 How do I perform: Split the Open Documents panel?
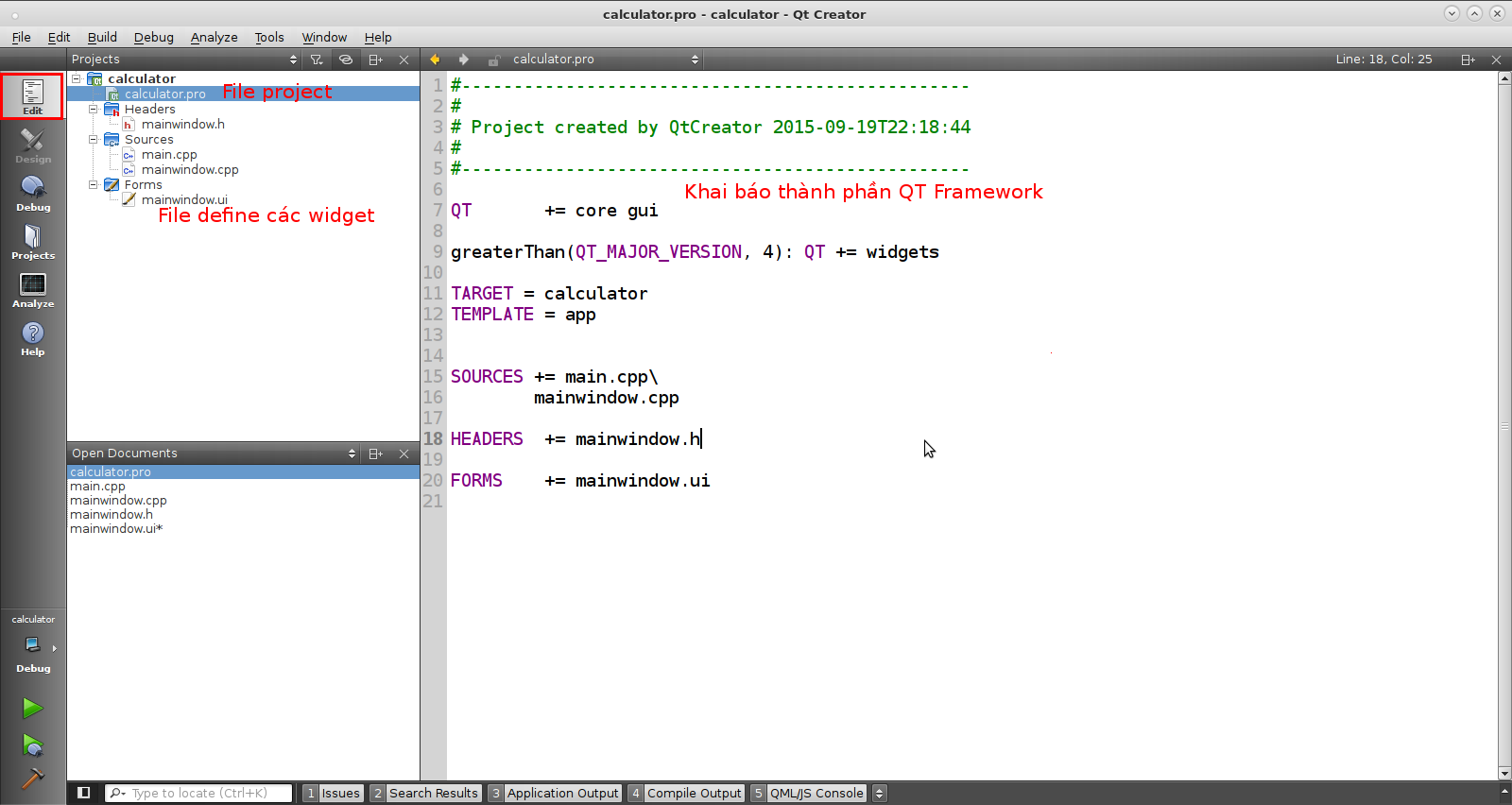(375, 454)
